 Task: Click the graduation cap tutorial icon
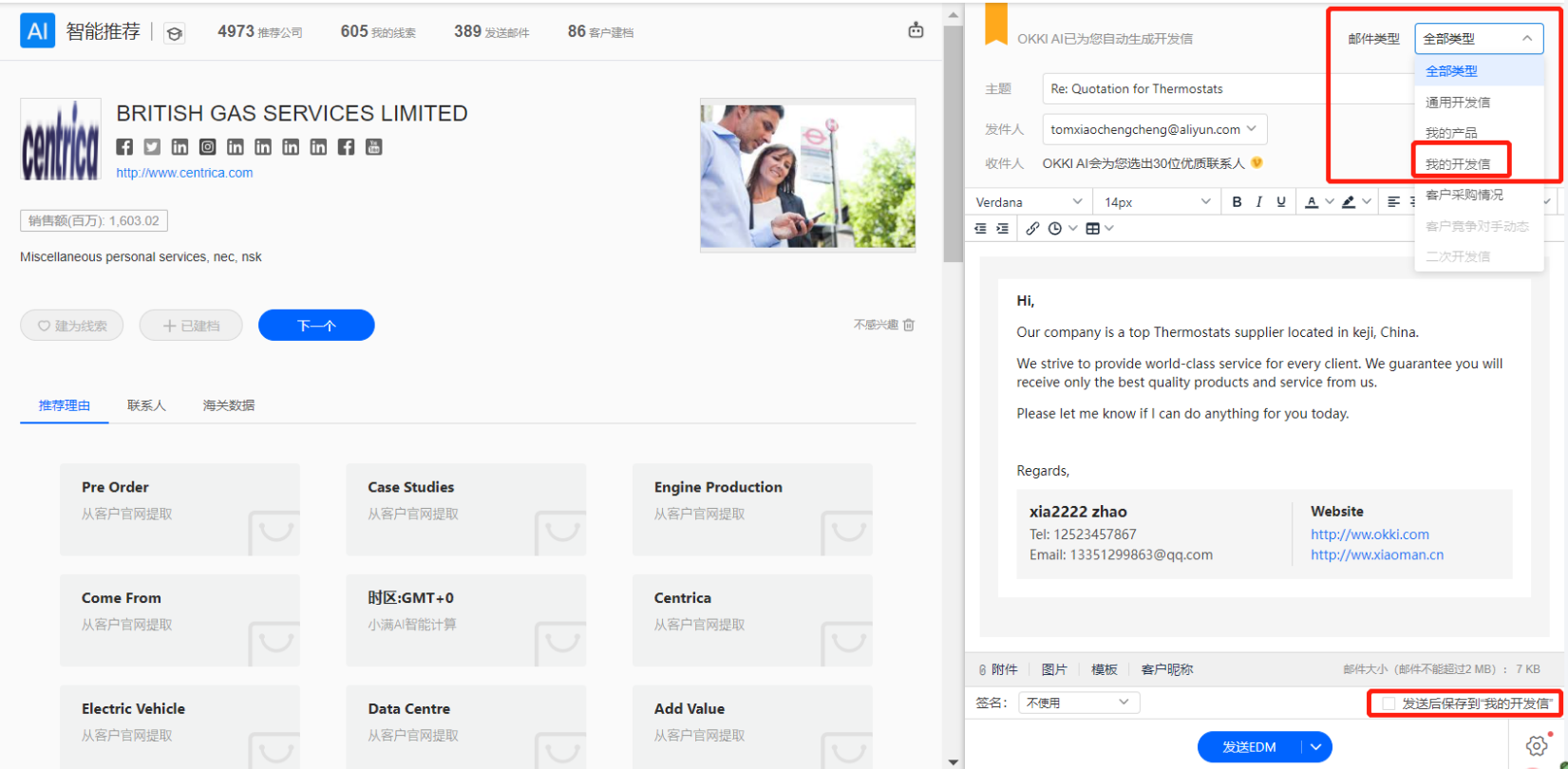175,33
